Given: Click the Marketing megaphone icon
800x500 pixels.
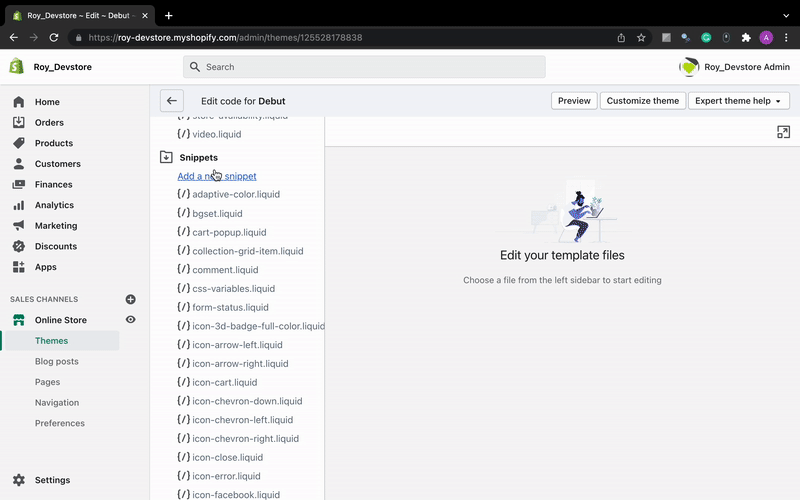Looking at the screenshot, I should [19, 225].
